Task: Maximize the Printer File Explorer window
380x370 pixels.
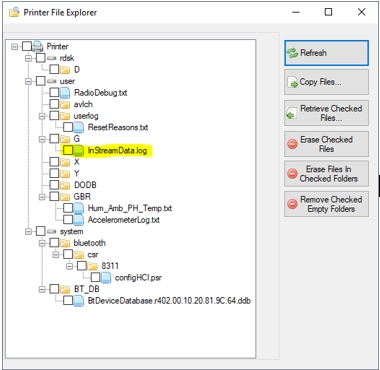Action: click(328, 12)
